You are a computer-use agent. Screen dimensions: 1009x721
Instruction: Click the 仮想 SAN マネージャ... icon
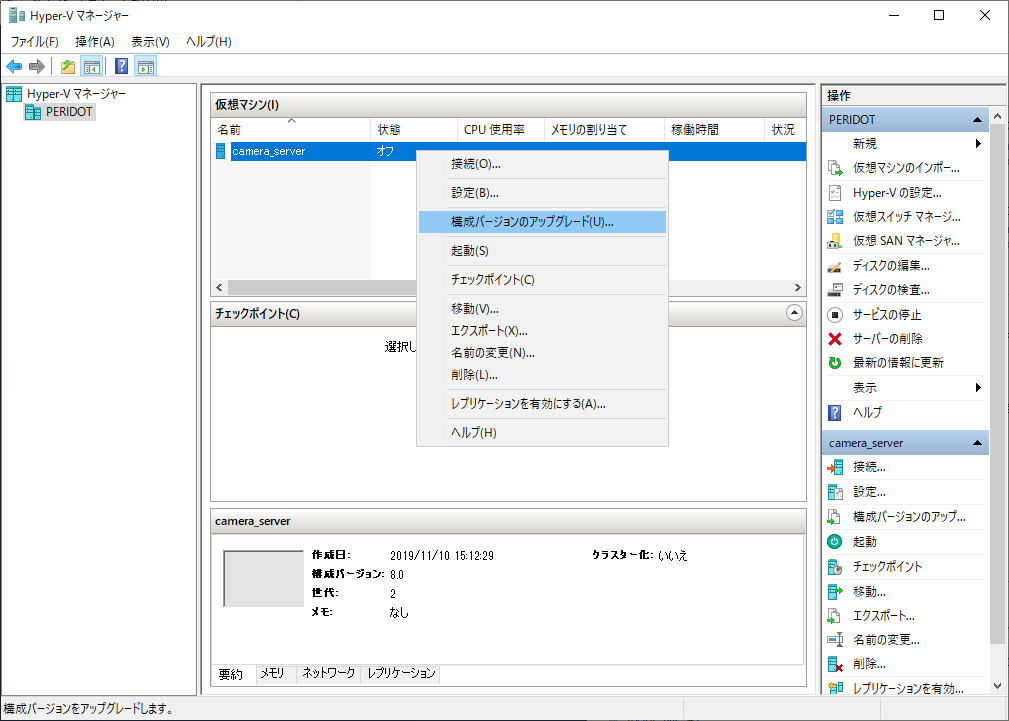[835, 241]
